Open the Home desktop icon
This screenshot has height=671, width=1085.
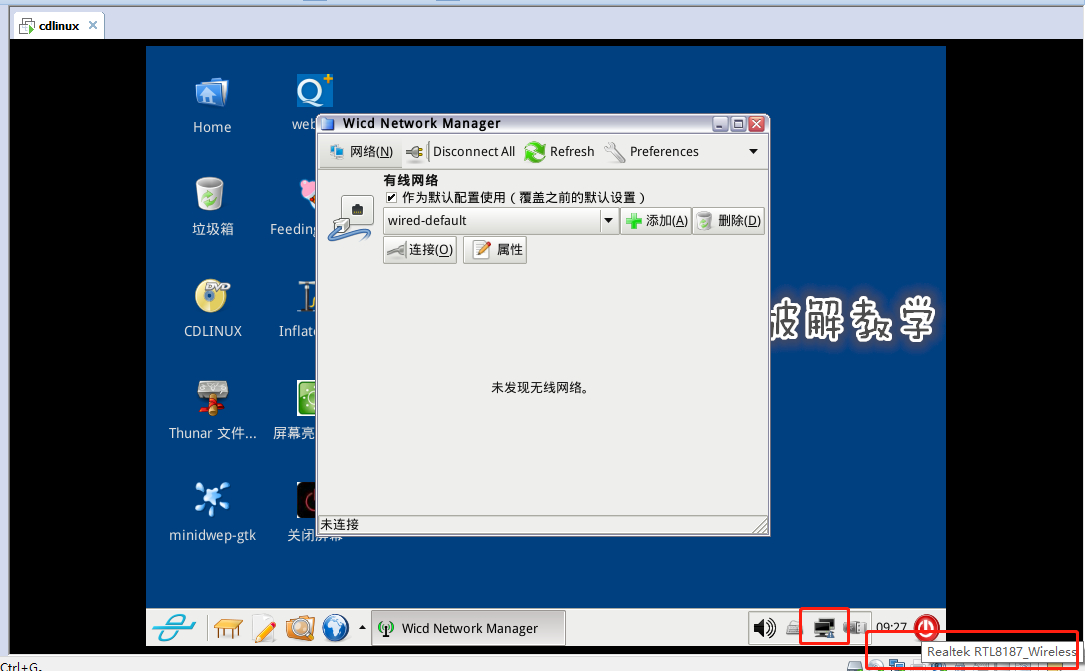212,105
